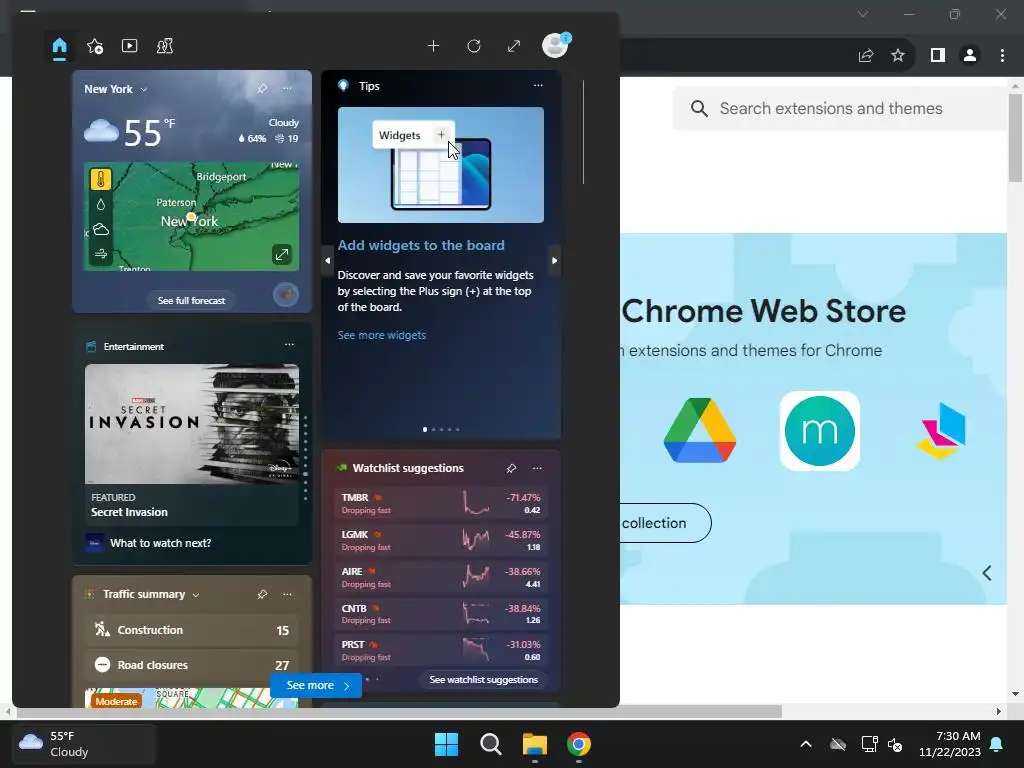Click the See more button

(x=316, y=686)
